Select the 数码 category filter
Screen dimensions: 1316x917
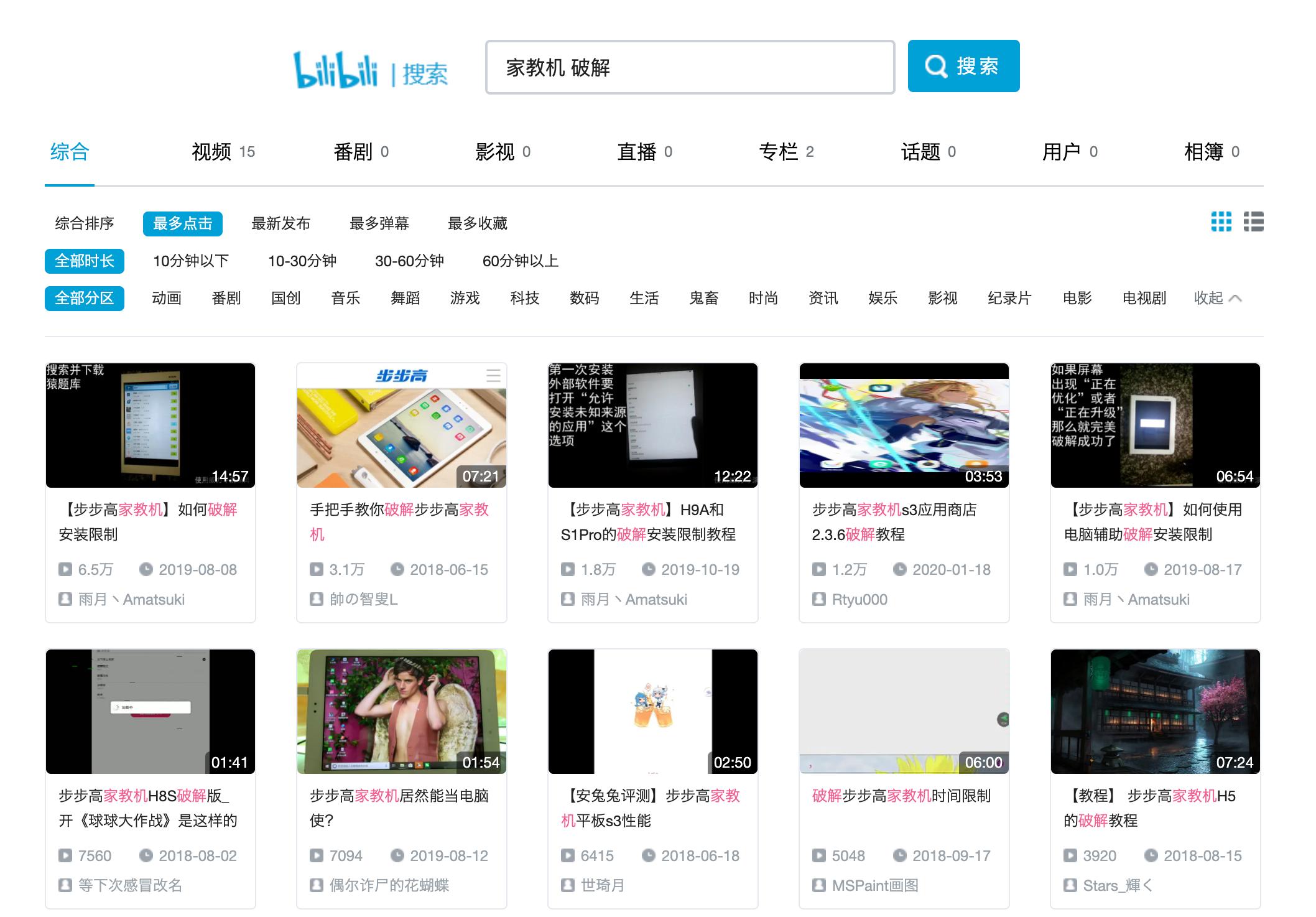585,298
